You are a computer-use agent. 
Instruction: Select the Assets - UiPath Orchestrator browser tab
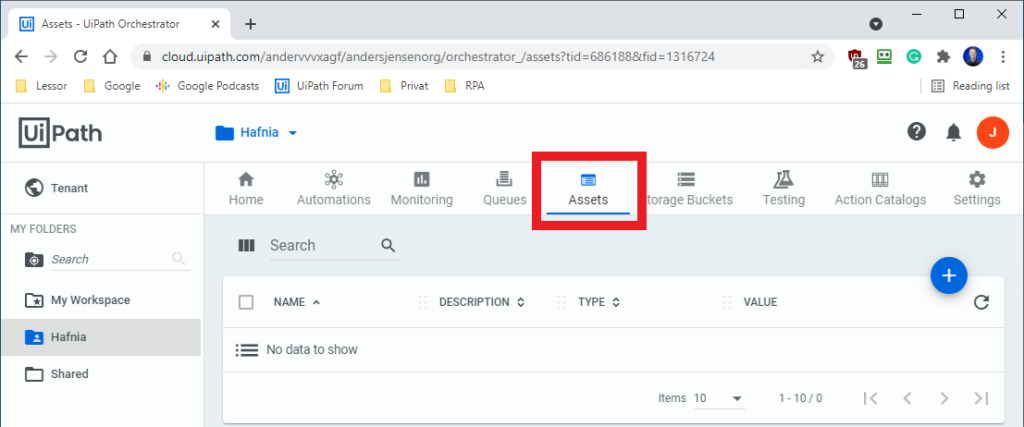click(x=118, y=24)
